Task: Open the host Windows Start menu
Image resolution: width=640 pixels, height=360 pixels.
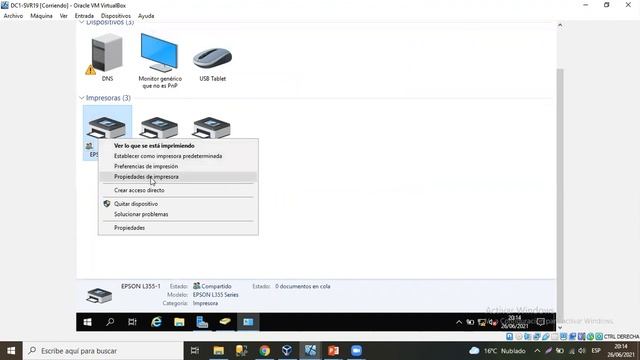Action: tap(11, 351)
